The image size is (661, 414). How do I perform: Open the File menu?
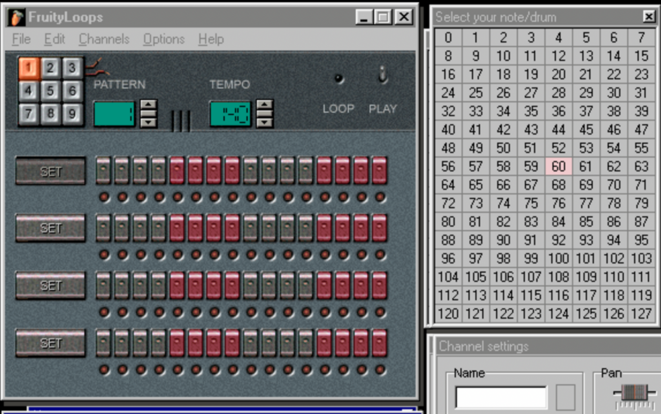click(x=21, y=39)
